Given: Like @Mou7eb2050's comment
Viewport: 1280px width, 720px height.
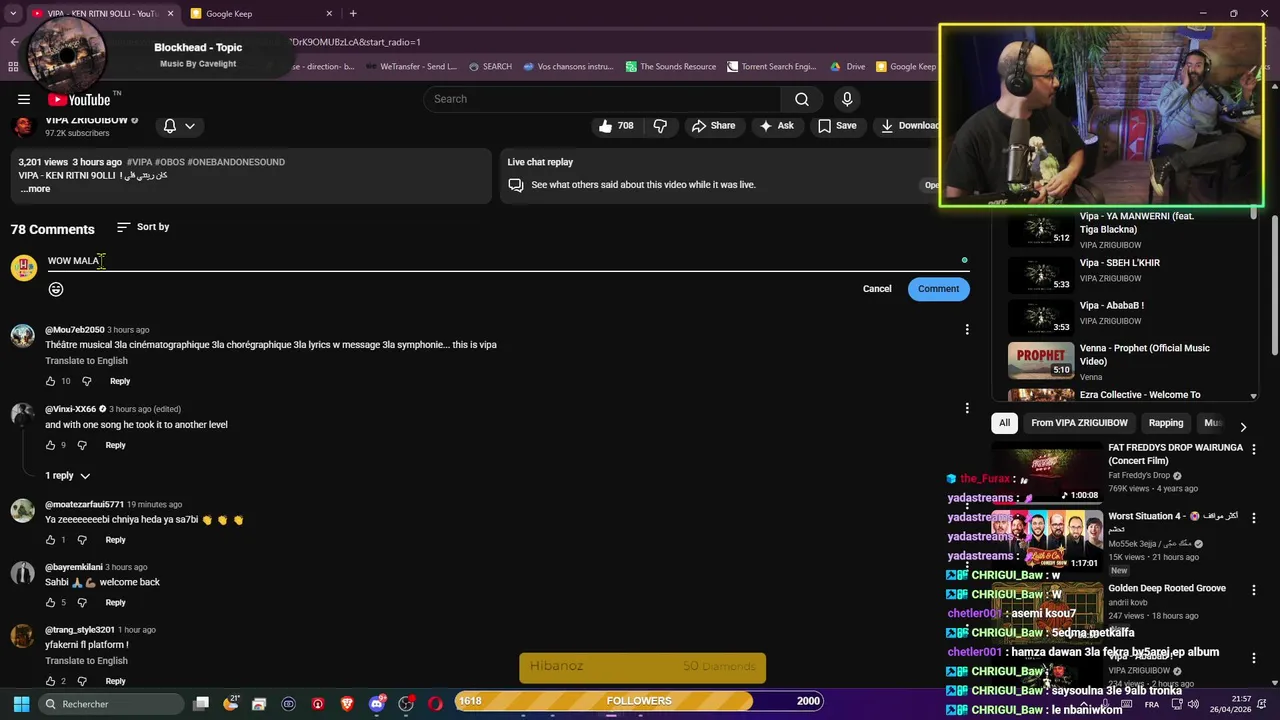Looking at the screenshot, I should click(50, 381).
